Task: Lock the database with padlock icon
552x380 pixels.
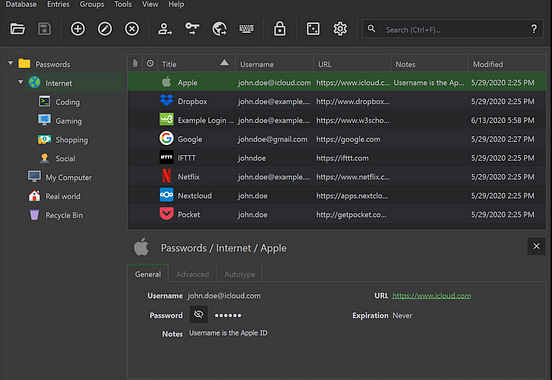Action: [x=280, y=29]
